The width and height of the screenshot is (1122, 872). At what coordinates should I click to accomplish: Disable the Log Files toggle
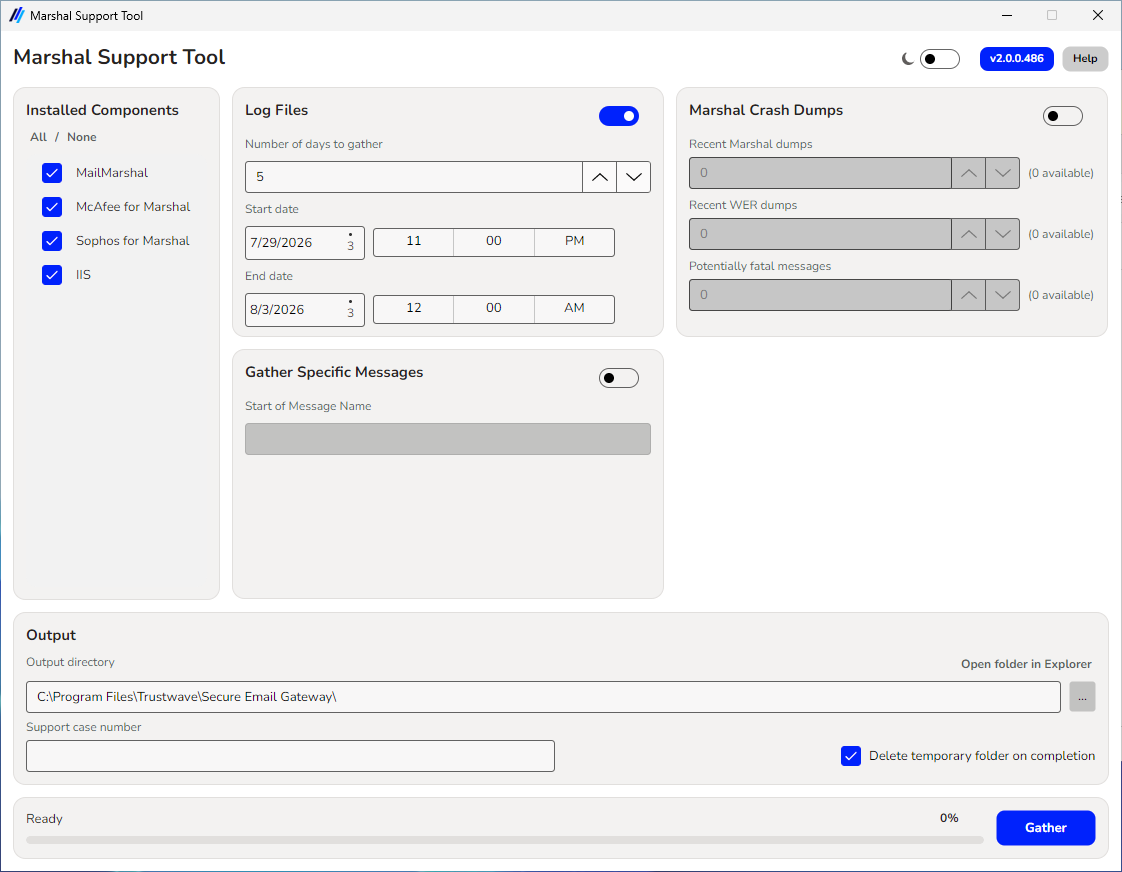(619, 116)
